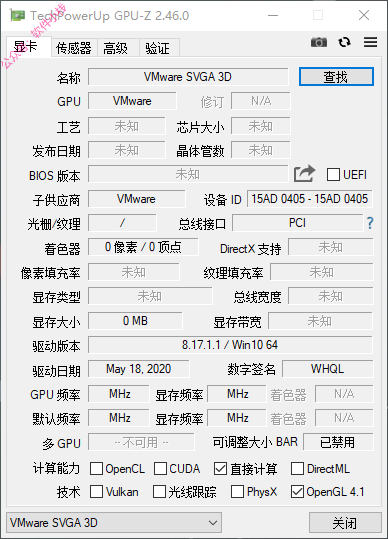This screenshot has height=539, width=388.
Task: Click the 显存带宽 label
Action: (237, 322)
